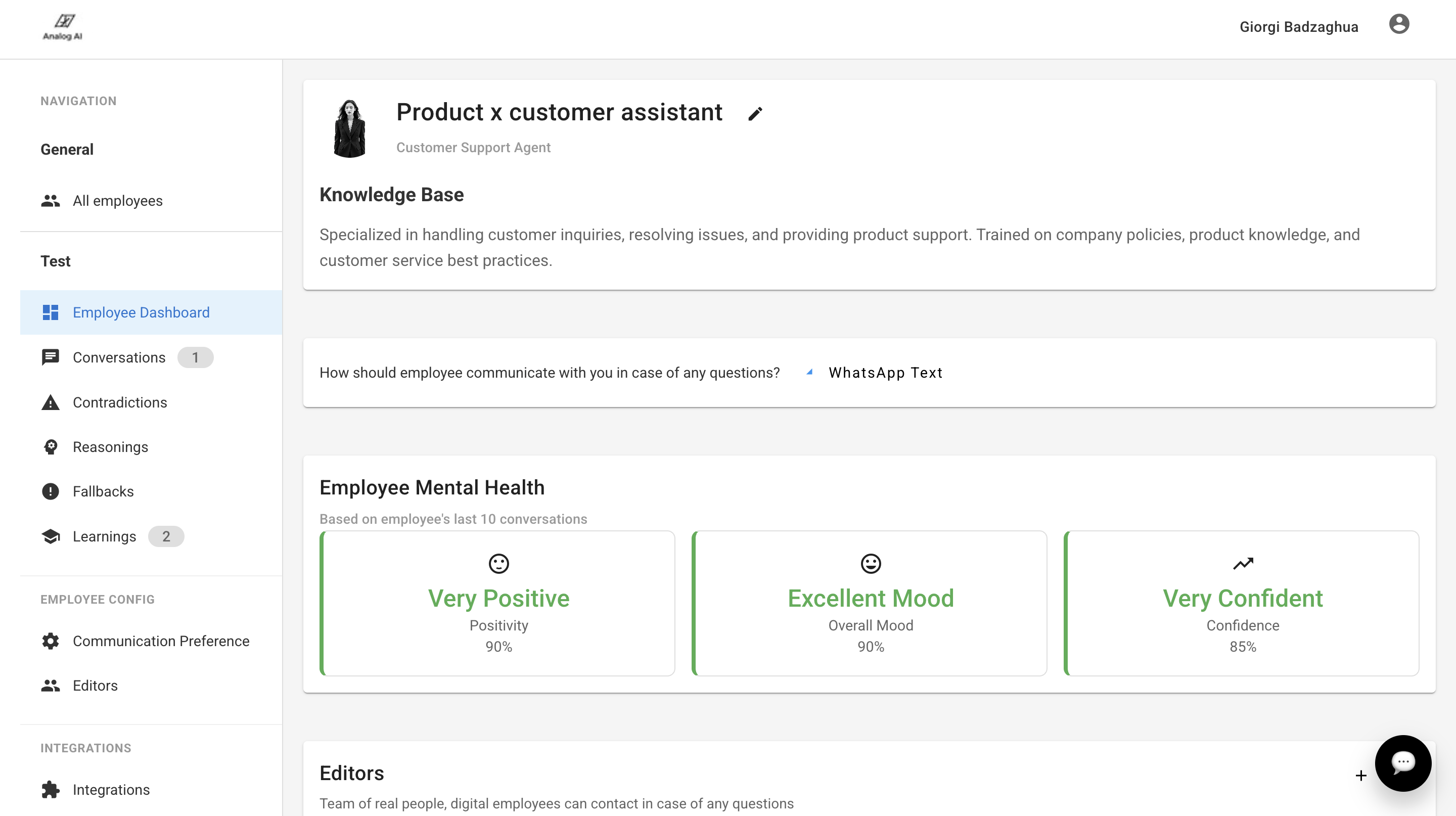Viewport: 1456px width, 816px height.
Task: Select the Contradictions warning icon
Action: coord(51,402)
